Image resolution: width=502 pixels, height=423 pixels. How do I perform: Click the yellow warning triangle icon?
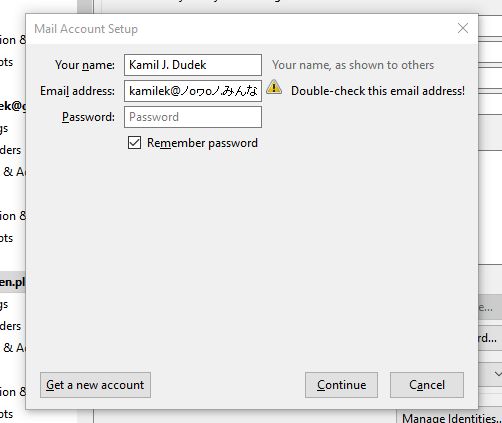point(274,87)
